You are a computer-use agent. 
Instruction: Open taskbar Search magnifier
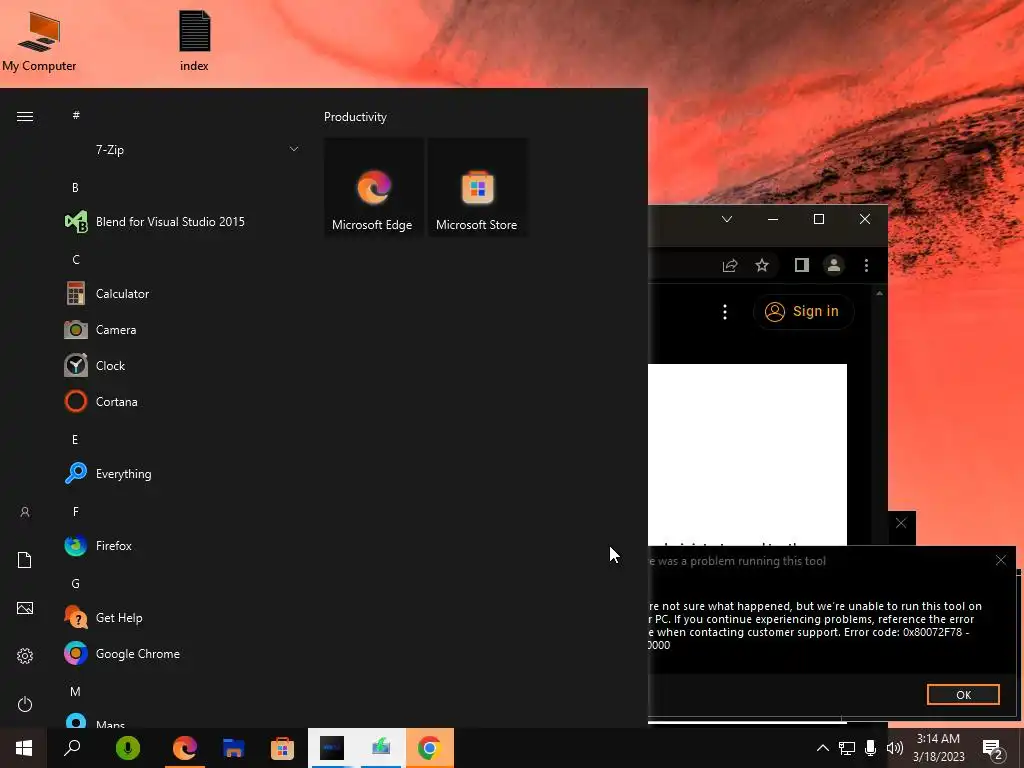pos(72,748)
